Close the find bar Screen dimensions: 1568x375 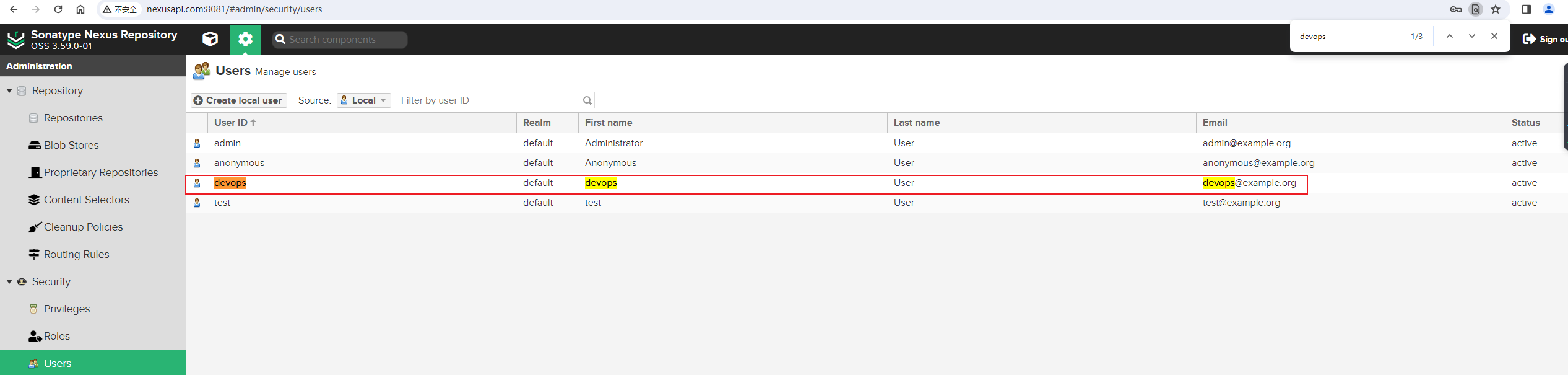point(1494,37)
